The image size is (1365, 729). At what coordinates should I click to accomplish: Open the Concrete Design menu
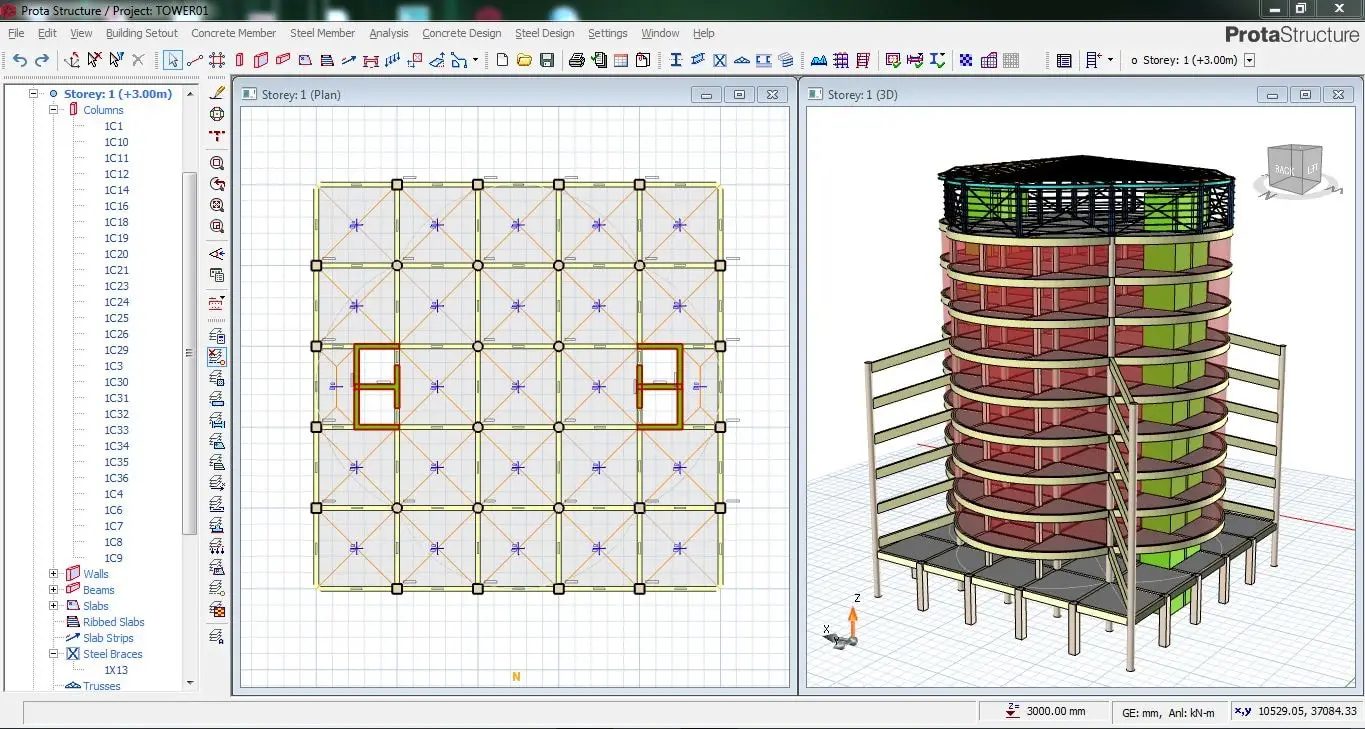(461, 33)
